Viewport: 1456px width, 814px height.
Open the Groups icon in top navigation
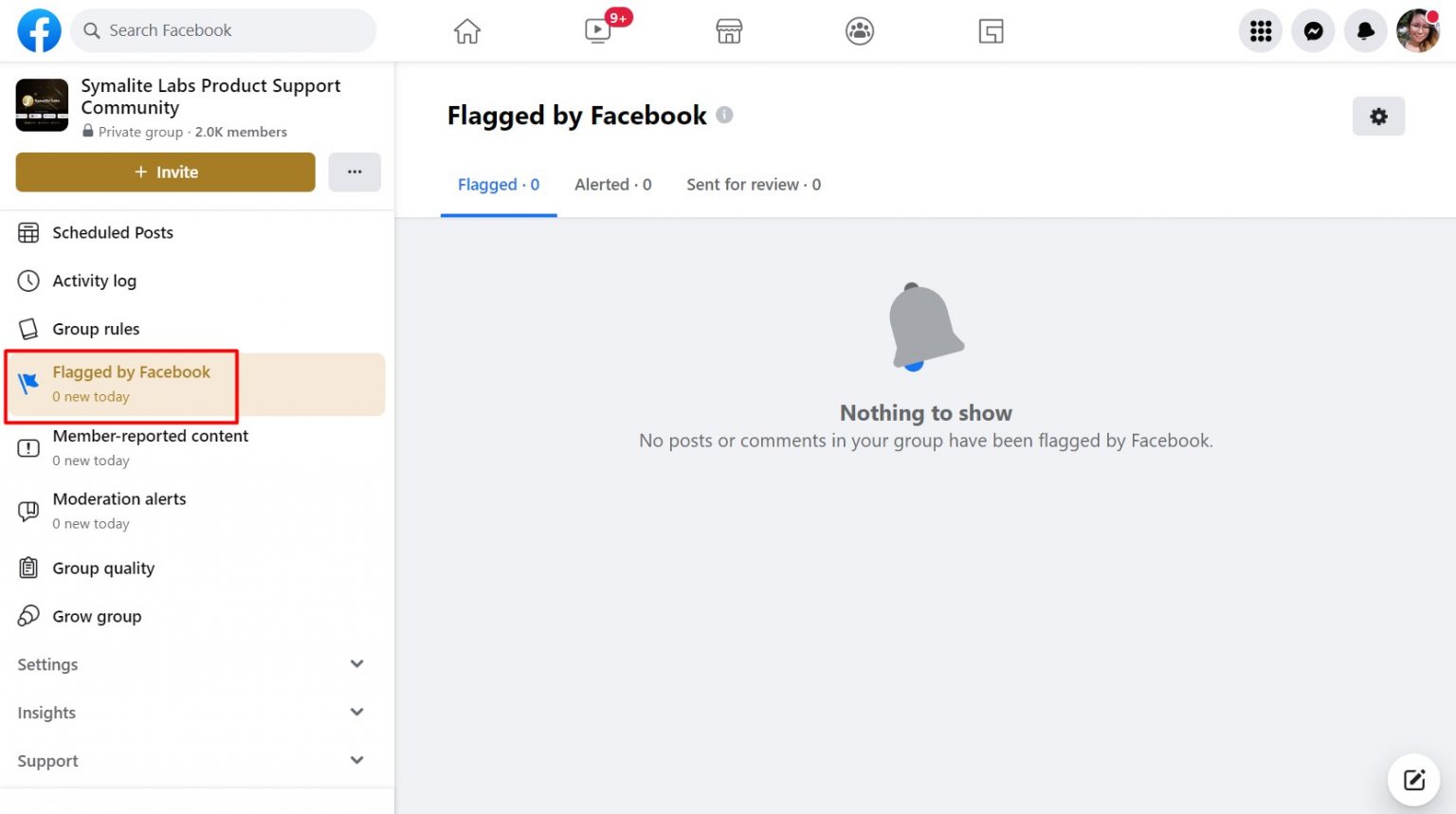tap(859, 30)
